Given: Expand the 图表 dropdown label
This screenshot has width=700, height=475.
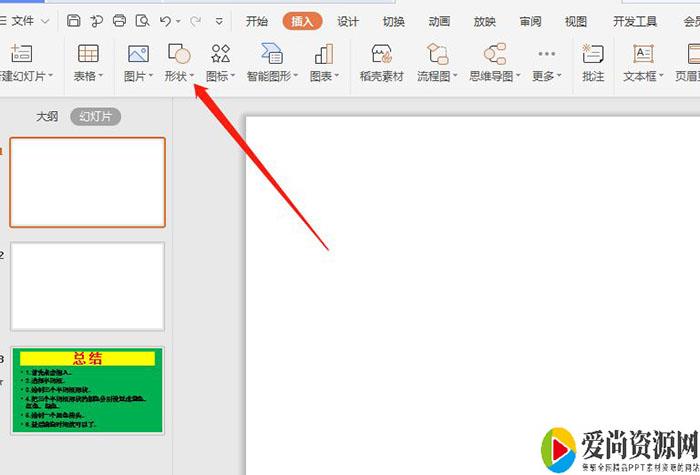Looking at the screenshot, I should pos(325,76).
